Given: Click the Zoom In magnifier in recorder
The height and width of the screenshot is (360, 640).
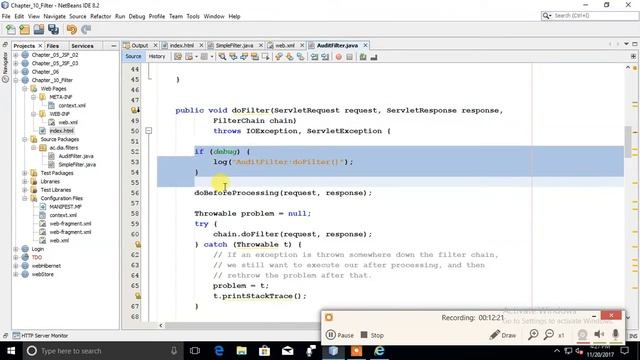Looking at the screenshot, I should click(x=533, y=335).
